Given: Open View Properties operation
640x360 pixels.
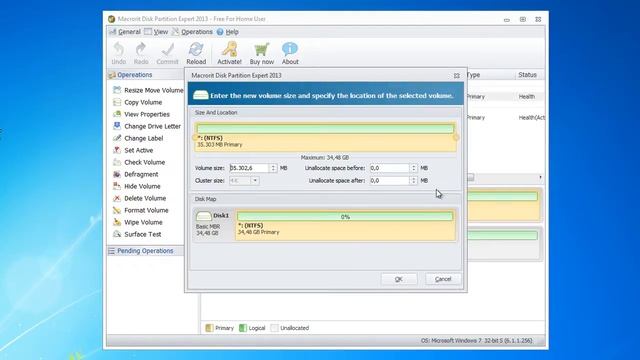Looking at the screenshot, I should point(141,114).
